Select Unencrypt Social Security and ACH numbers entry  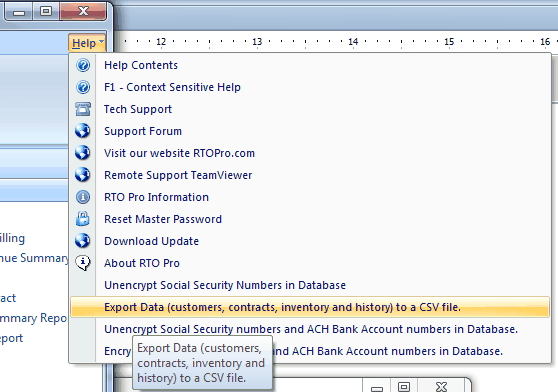pyautogui.click(x=310, y=329)
